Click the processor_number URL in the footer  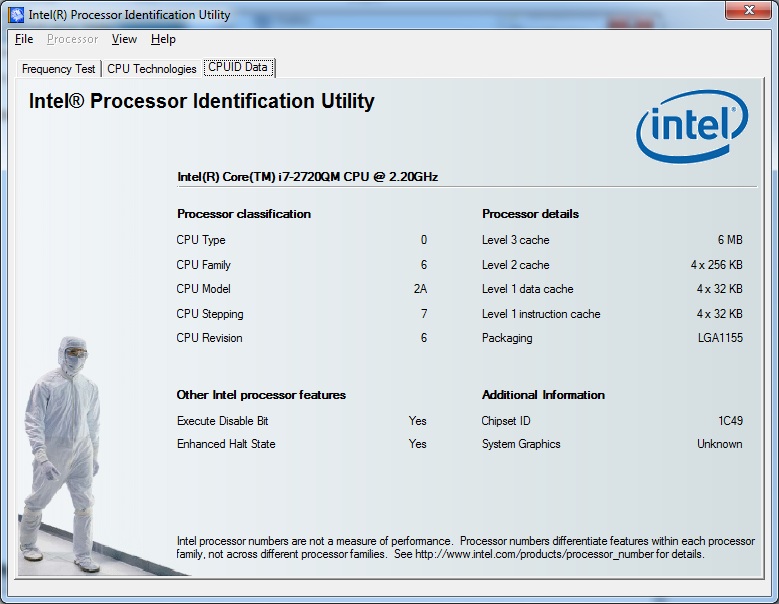(534, 554)
